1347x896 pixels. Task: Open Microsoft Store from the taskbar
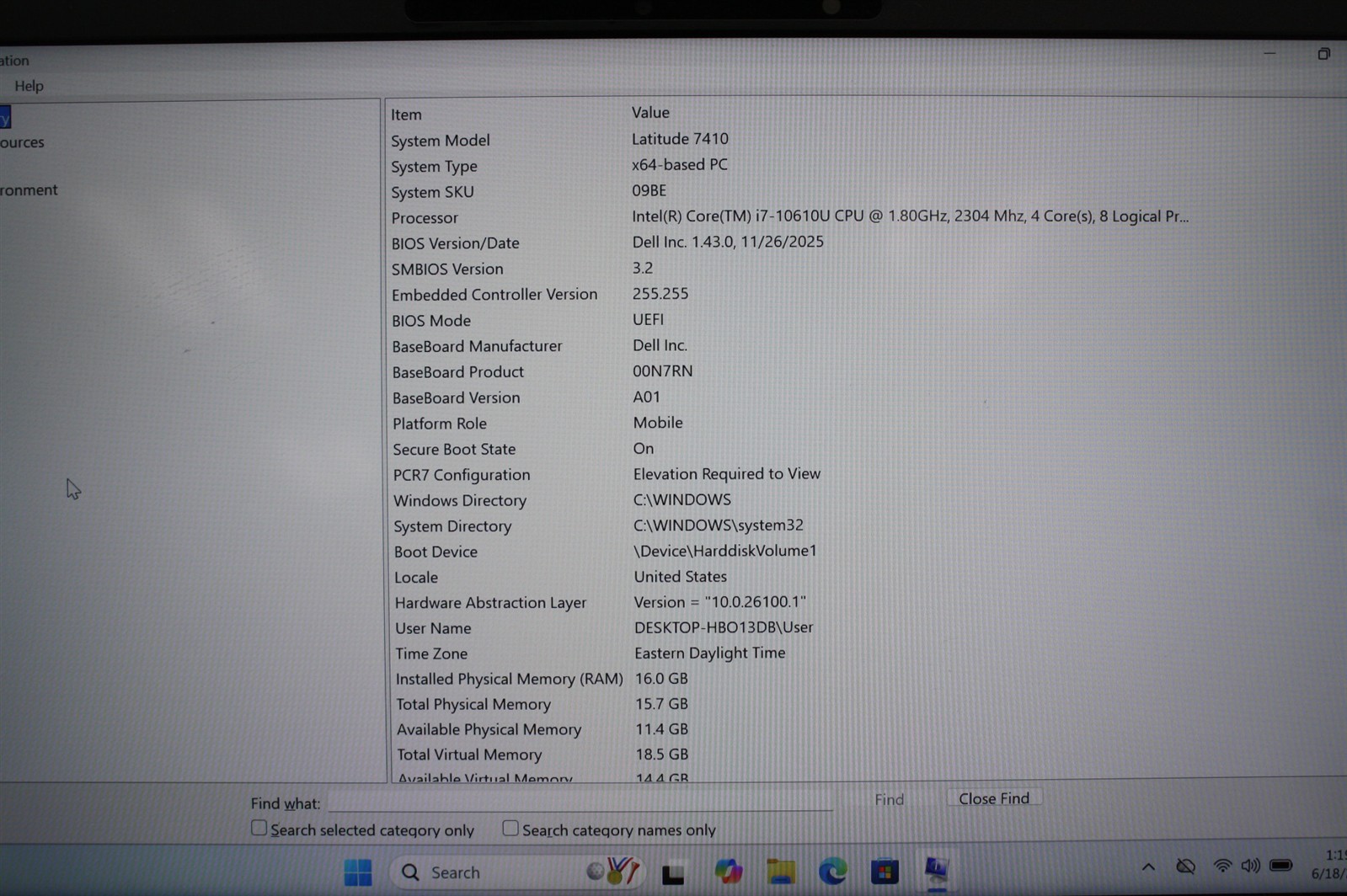[x=885, y=872]
